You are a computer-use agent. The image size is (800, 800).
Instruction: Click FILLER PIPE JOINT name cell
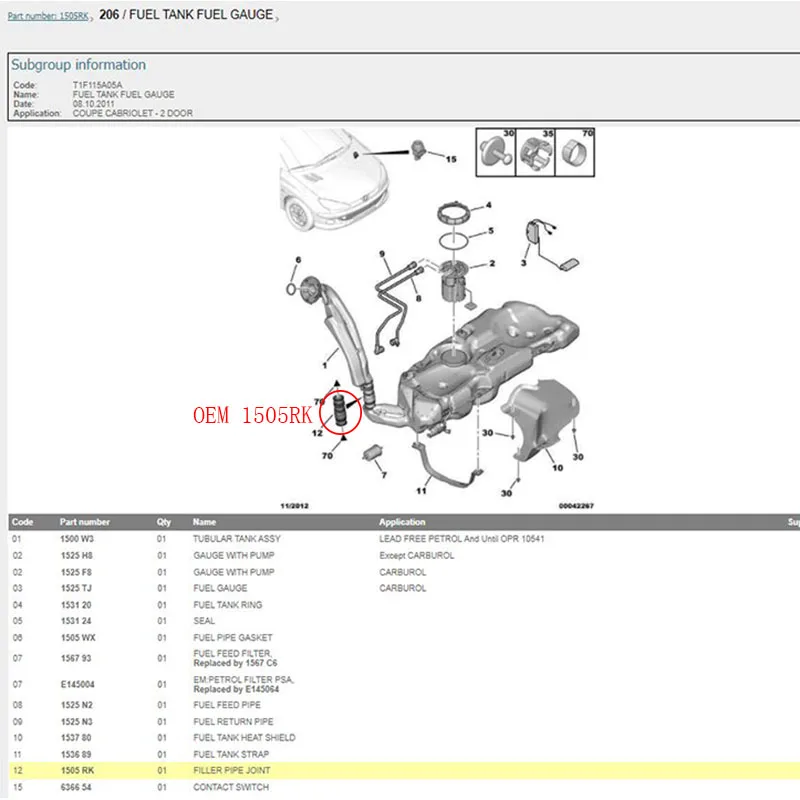click(x=232, y=770)
